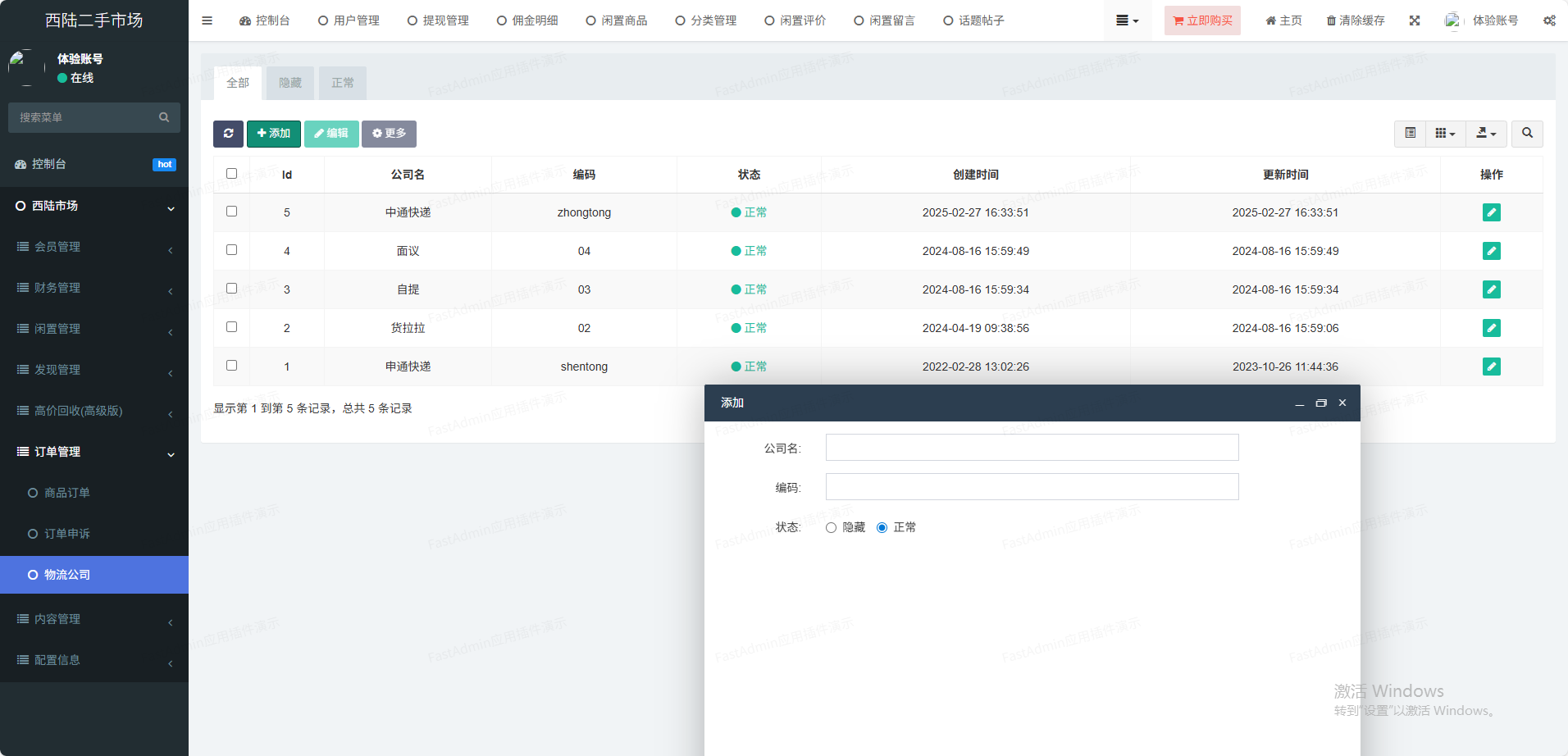The width and height of the screenshot is (1568, 756).
Task: Click the green 添加 button
Action: 273,134
